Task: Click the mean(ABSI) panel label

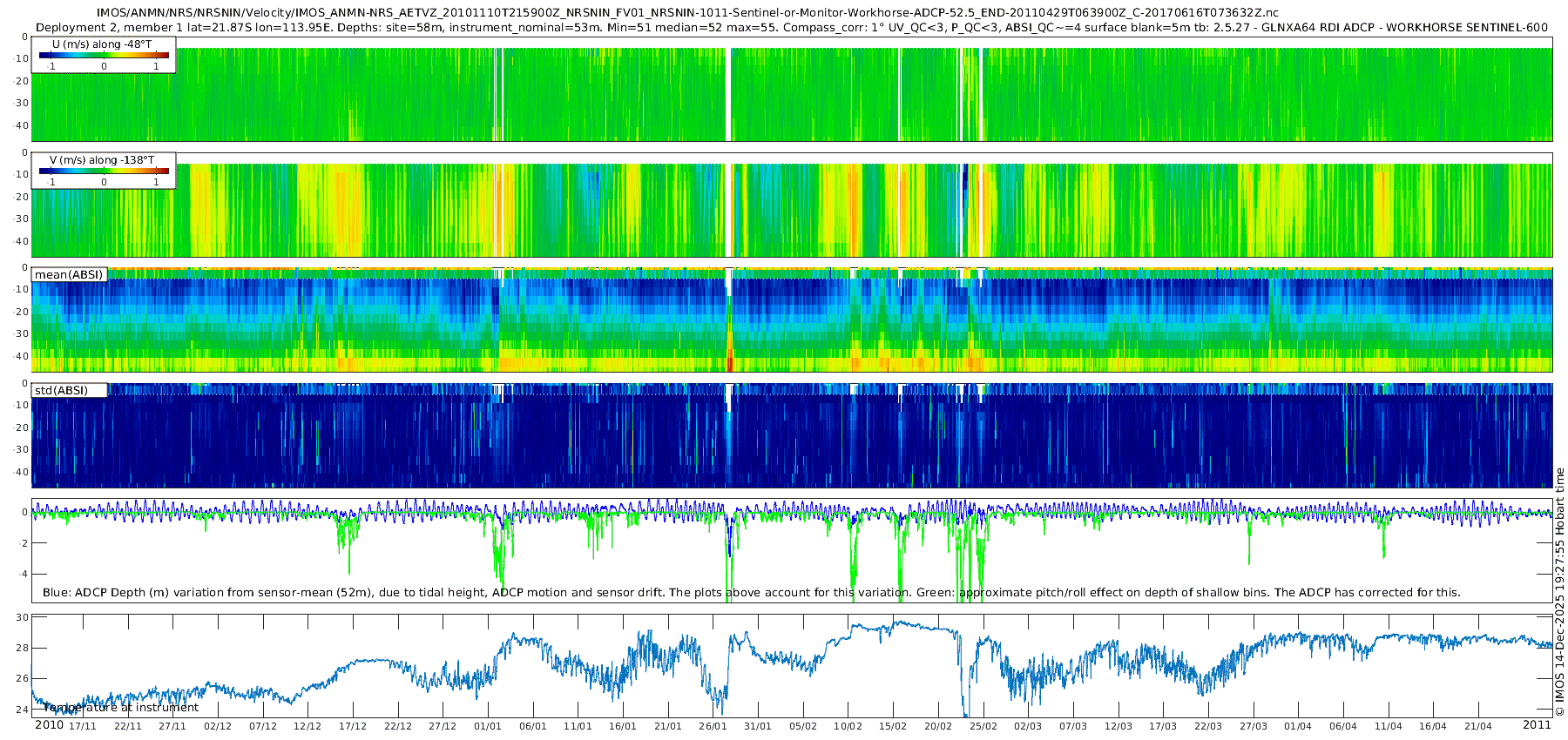Action: coord(69,274)
